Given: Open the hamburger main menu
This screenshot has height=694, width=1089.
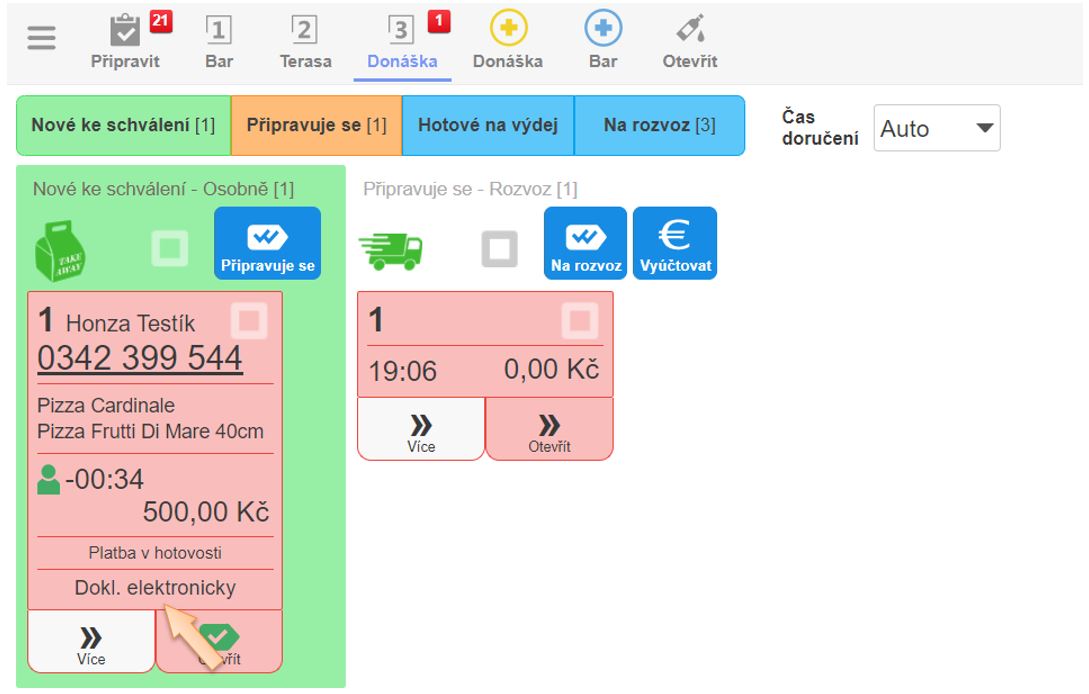Looking at the screenshot, I should [41, 40].
